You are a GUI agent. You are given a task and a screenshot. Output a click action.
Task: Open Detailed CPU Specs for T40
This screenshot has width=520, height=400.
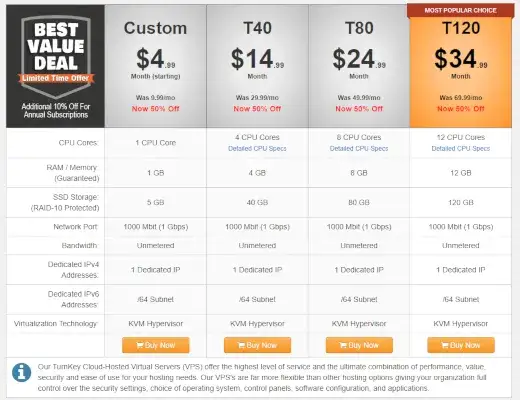click(x=257, y=149)
